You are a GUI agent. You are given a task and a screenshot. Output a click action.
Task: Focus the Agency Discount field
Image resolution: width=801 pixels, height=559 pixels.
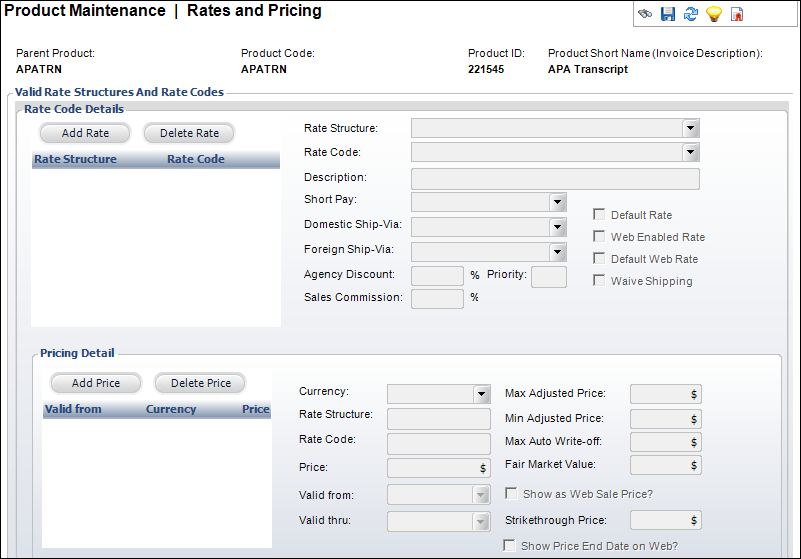(437, 276)
